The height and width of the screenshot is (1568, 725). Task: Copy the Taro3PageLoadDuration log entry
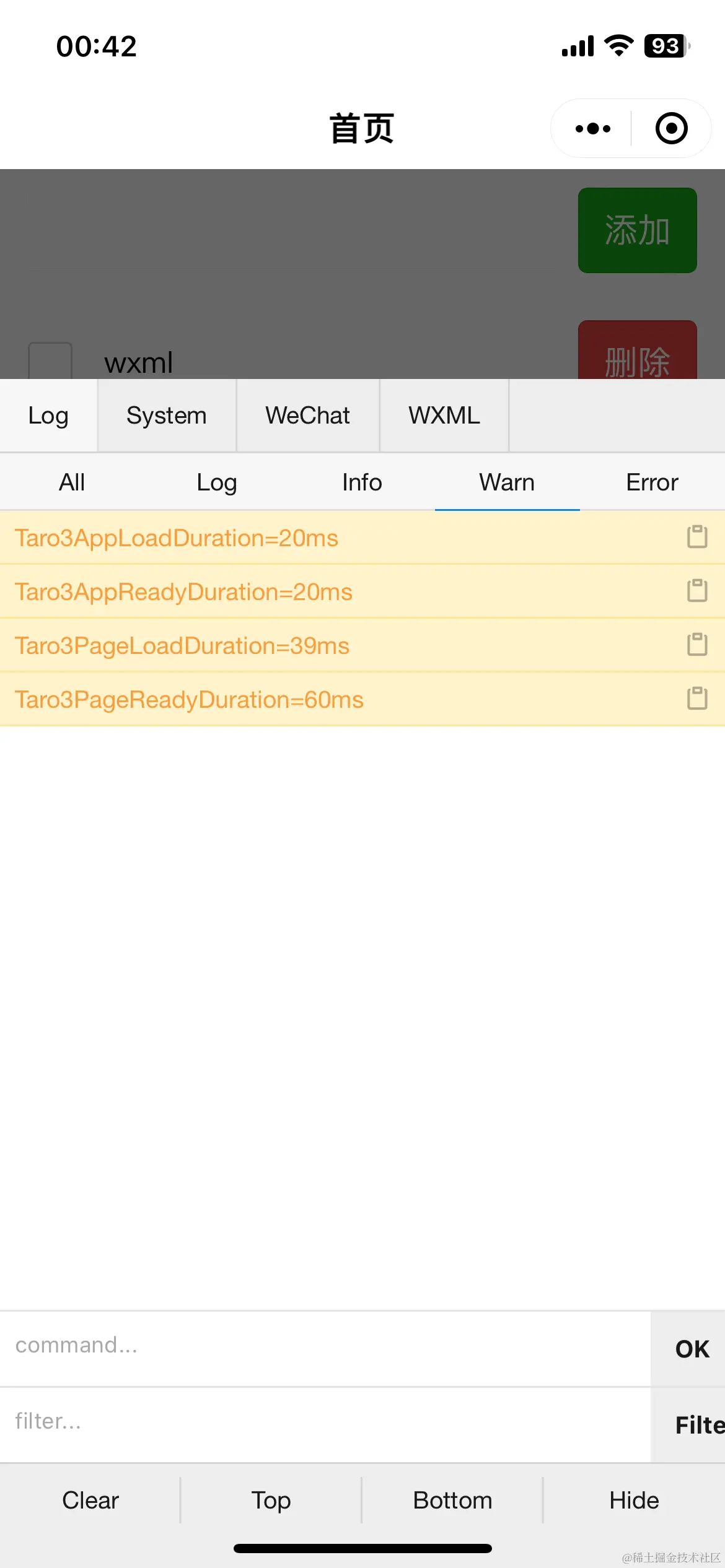[697, 645]
